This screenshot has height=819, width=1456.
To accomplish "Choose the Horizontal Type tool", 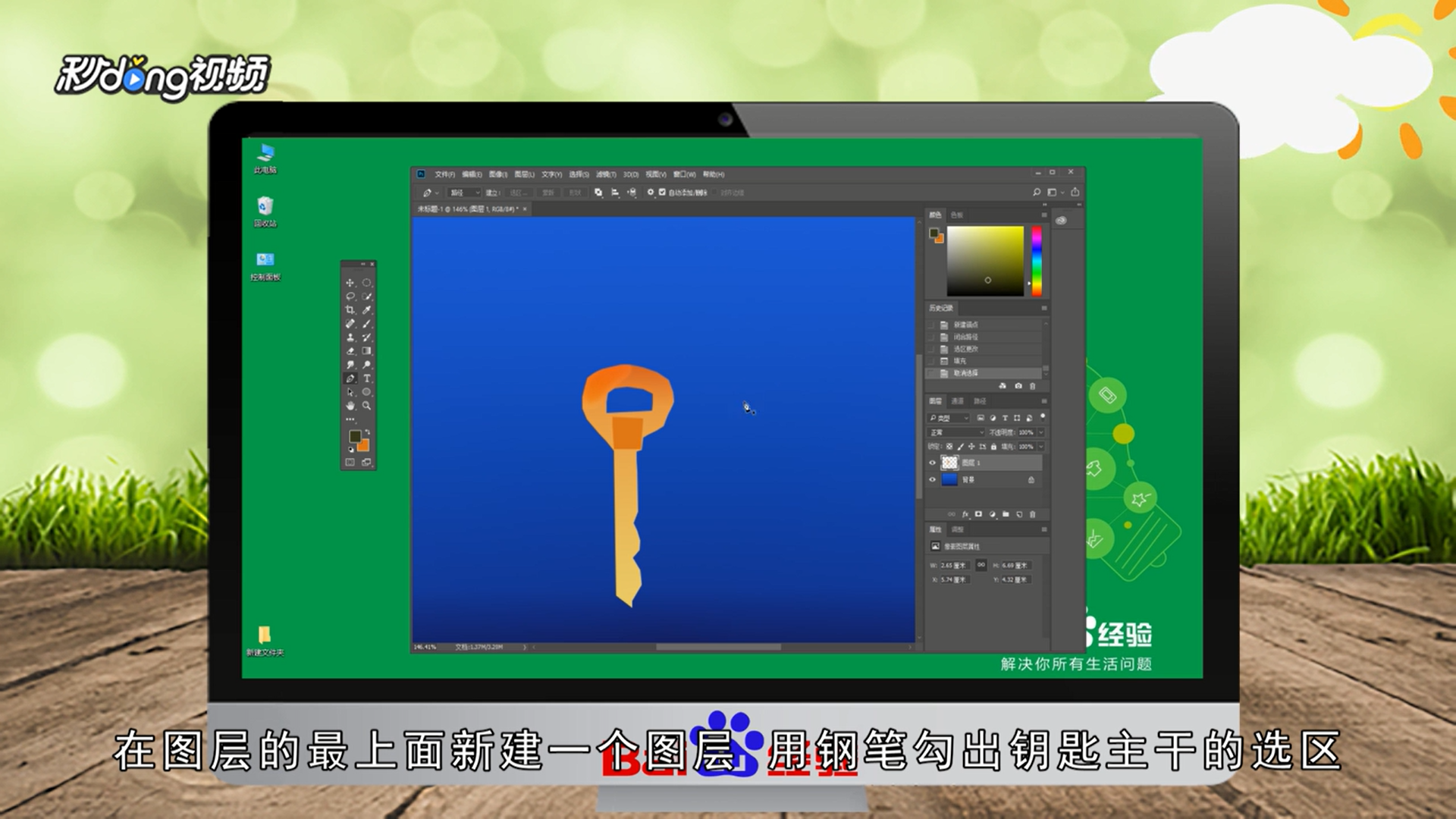I will coord(367,378).
